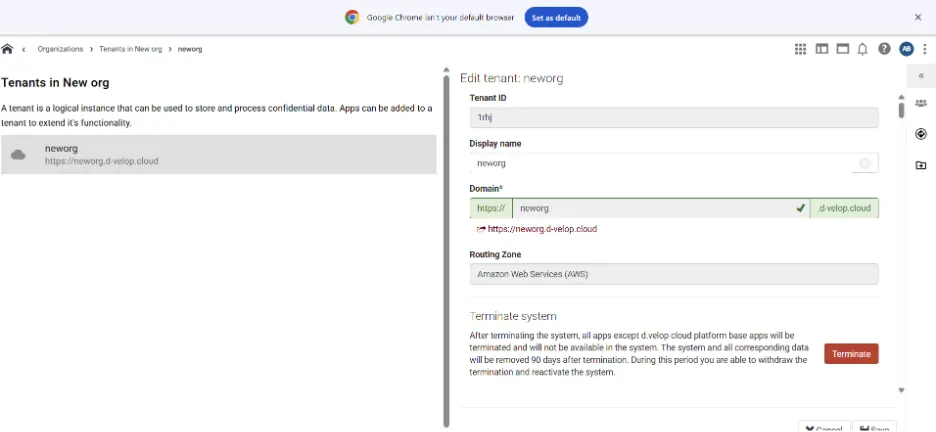Viewport: 936px width, 432px height.
Task: Click the 'Tenants in New org' heading
Action: click(x=55, y=83)
